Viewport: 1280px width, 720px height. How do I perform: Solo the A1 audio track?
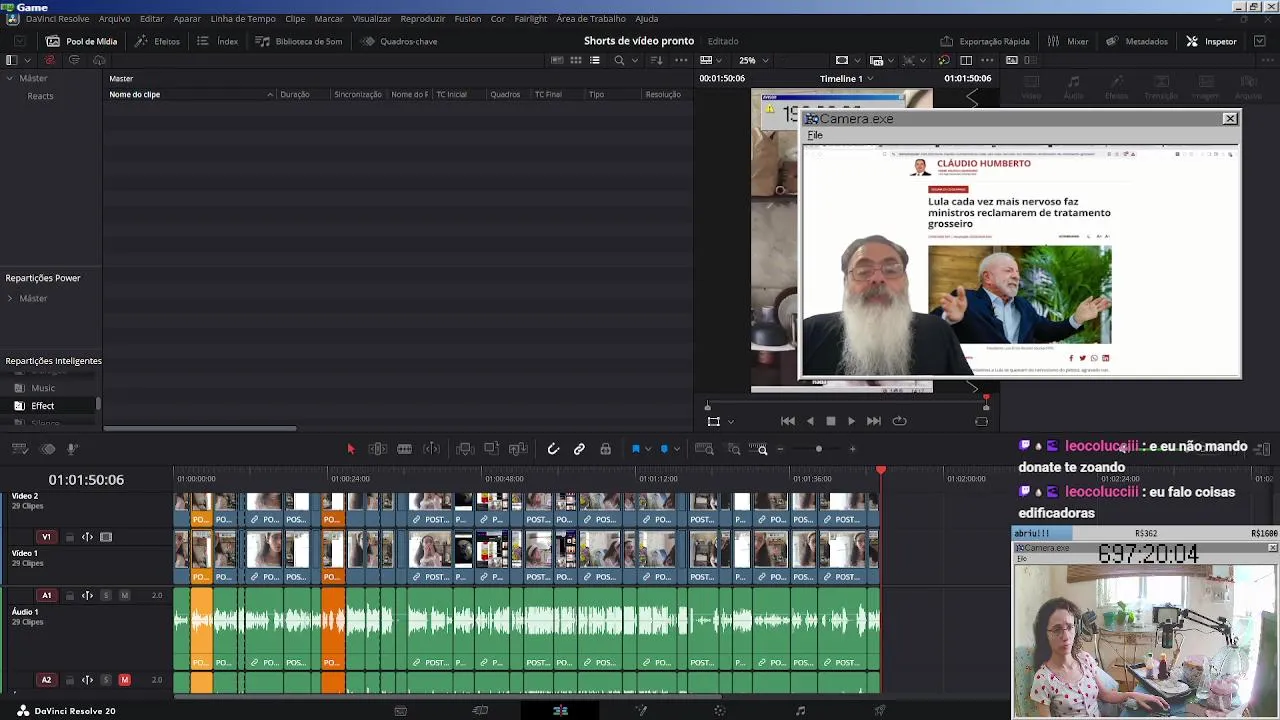click(x=106, y=595)
